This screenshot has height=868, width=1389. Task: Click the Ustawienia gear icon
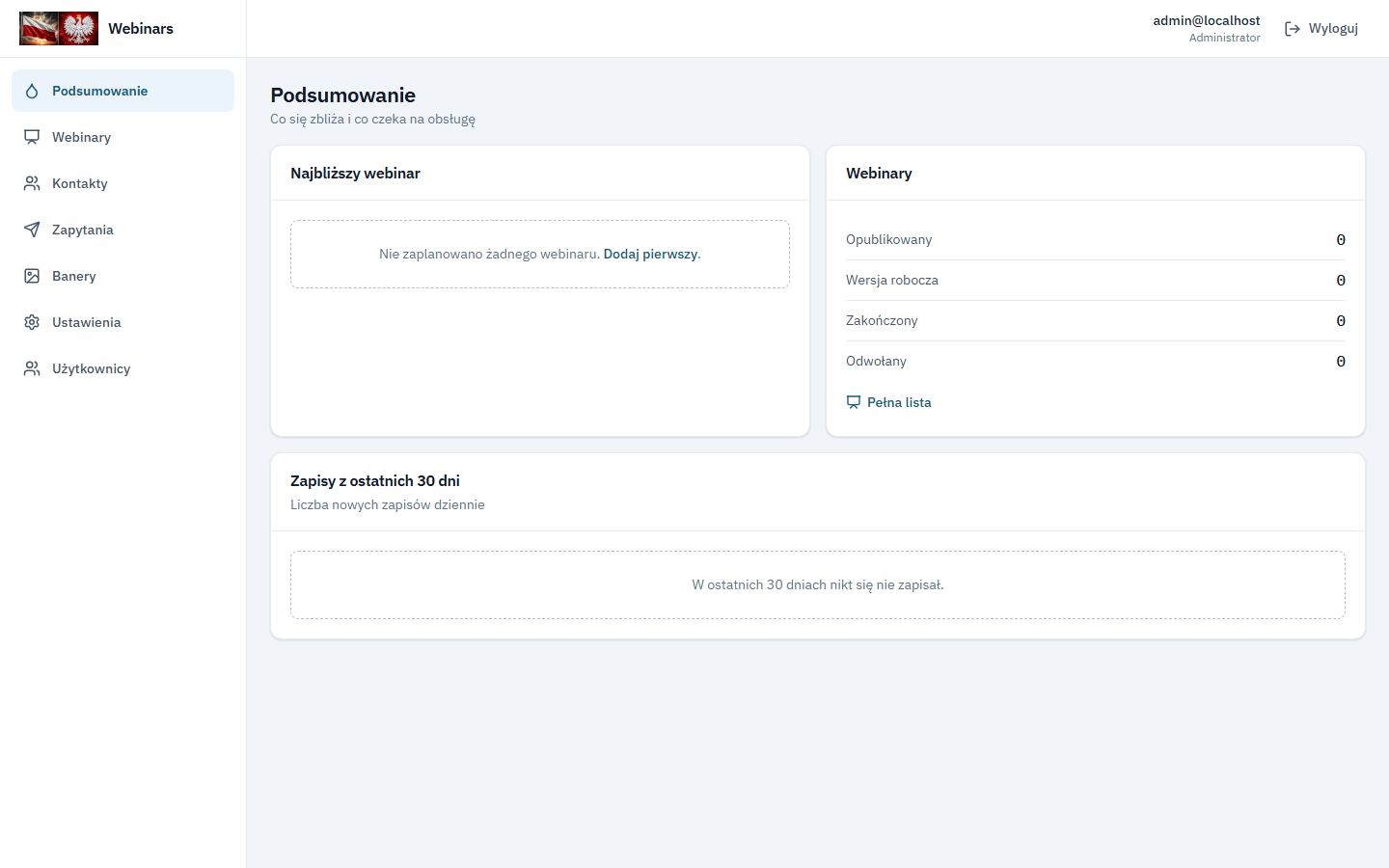click(32, 322)
